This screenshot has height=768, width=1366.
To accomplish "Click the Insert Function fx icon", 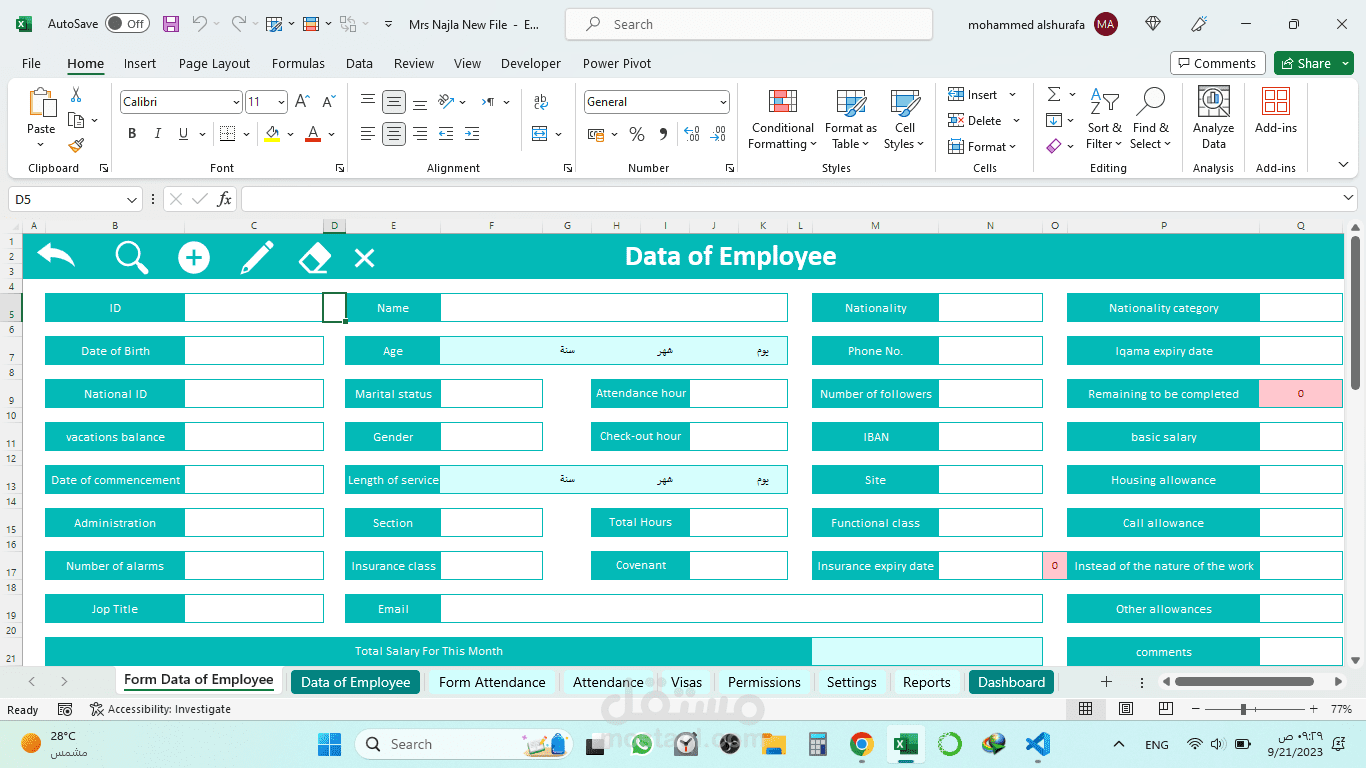I will pos(225,199).
